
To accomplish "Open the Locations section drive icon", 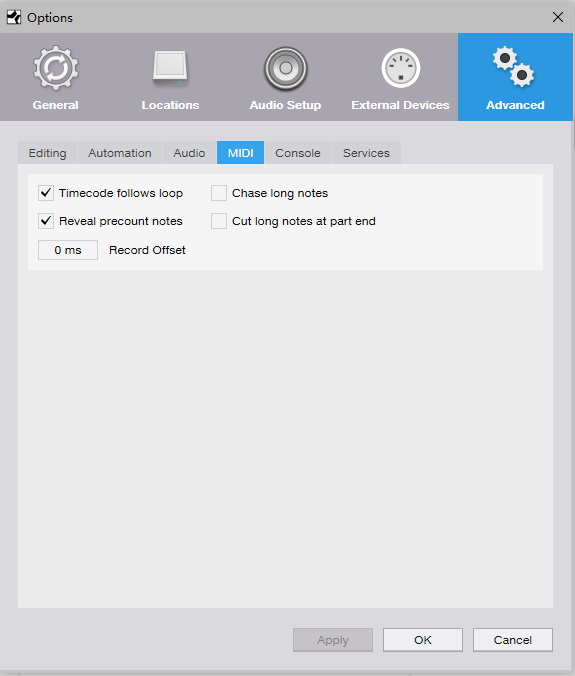I will tap(170, 69).
